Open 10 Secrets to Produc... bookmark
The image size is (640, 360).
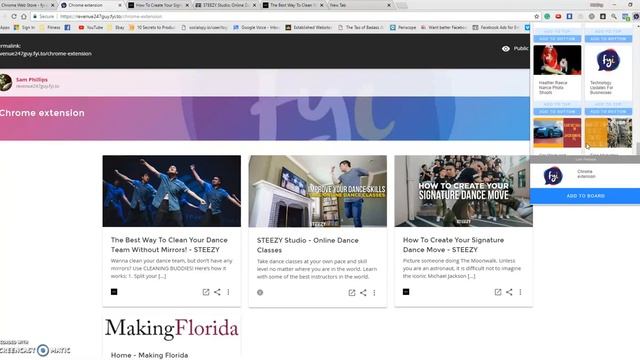click(x=152, y=27)
